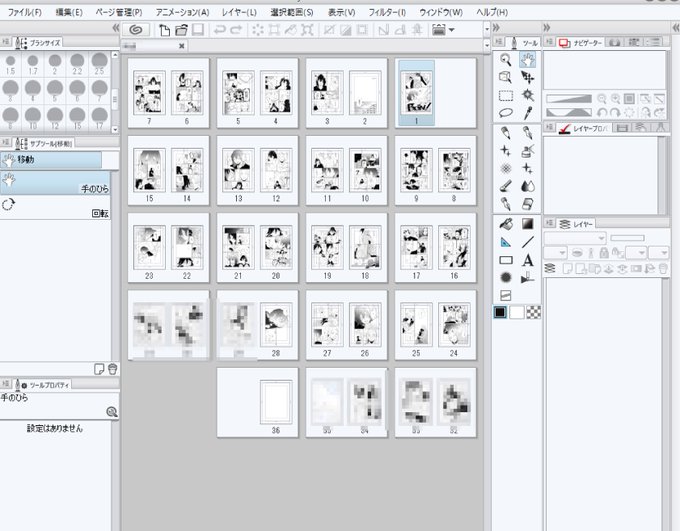Viewport: 680px width, 531px height.
Task: Select the Eyedropper tool
Action: point(527,113)
